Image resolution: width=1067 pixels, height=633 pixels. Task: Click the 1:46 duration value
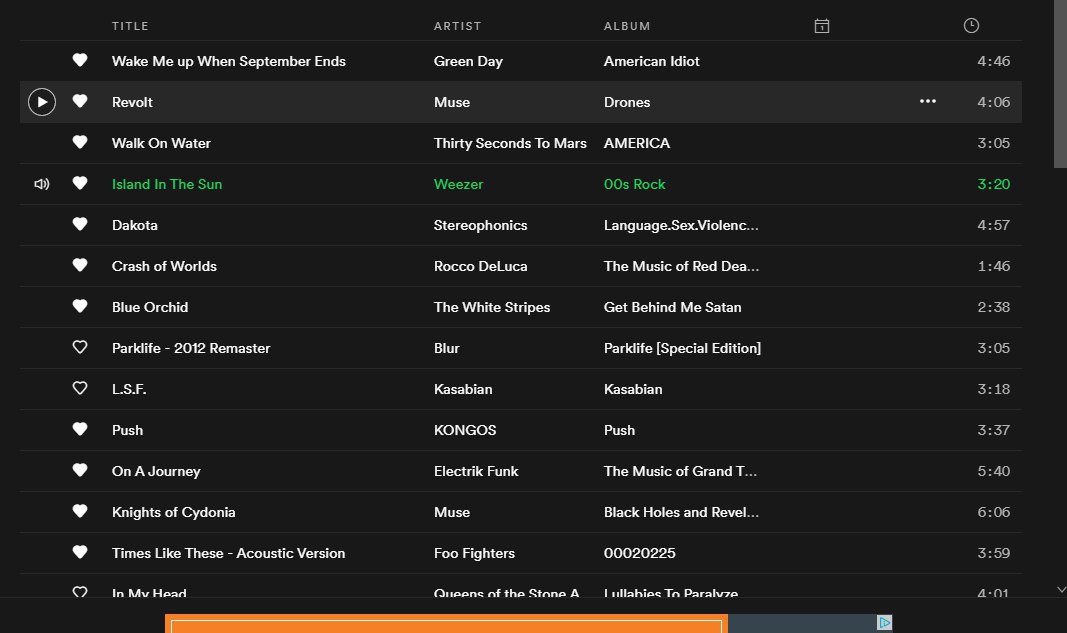(x=994, y=266)
